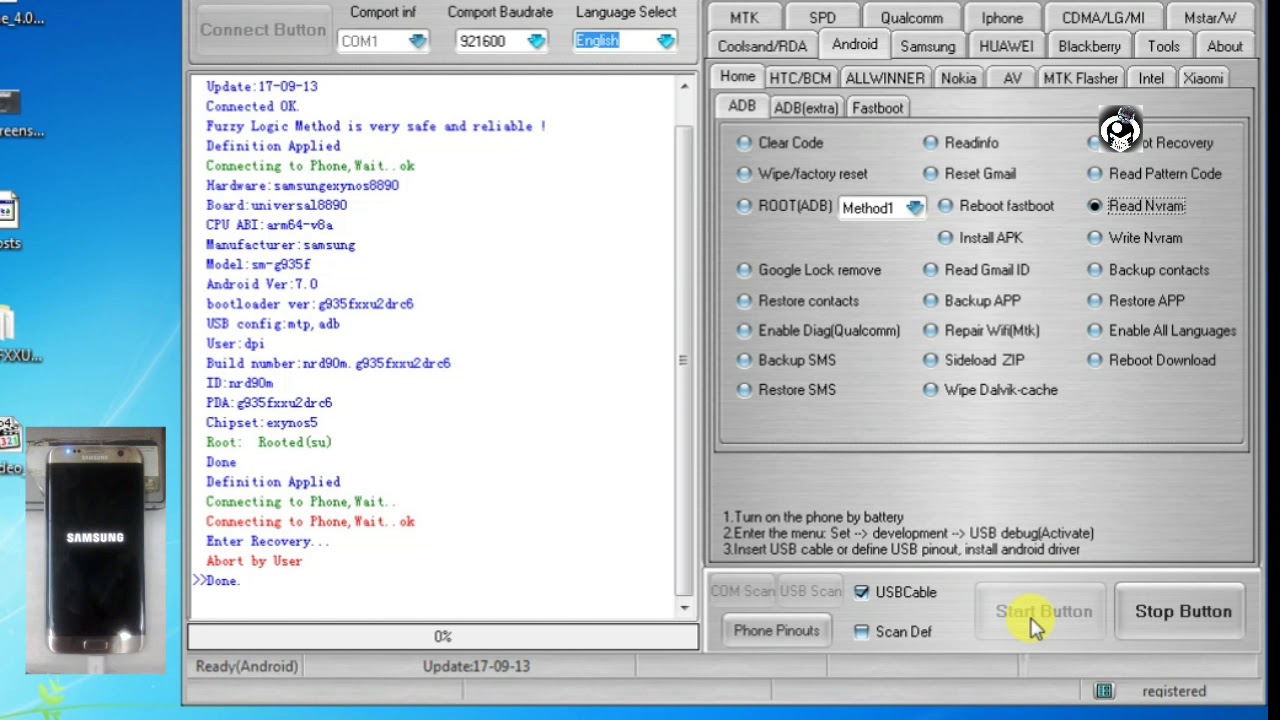Viewport: 1280px width, 720px height.
Task: Select the Backup APP option
Action: [931, 301]
